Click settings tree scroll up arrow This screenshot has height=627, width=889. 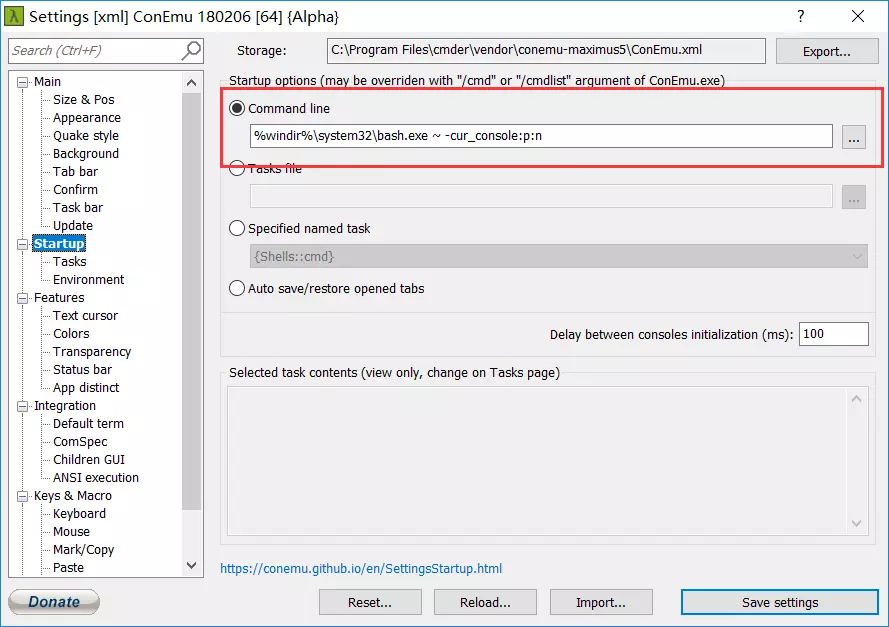click(192, 83)
